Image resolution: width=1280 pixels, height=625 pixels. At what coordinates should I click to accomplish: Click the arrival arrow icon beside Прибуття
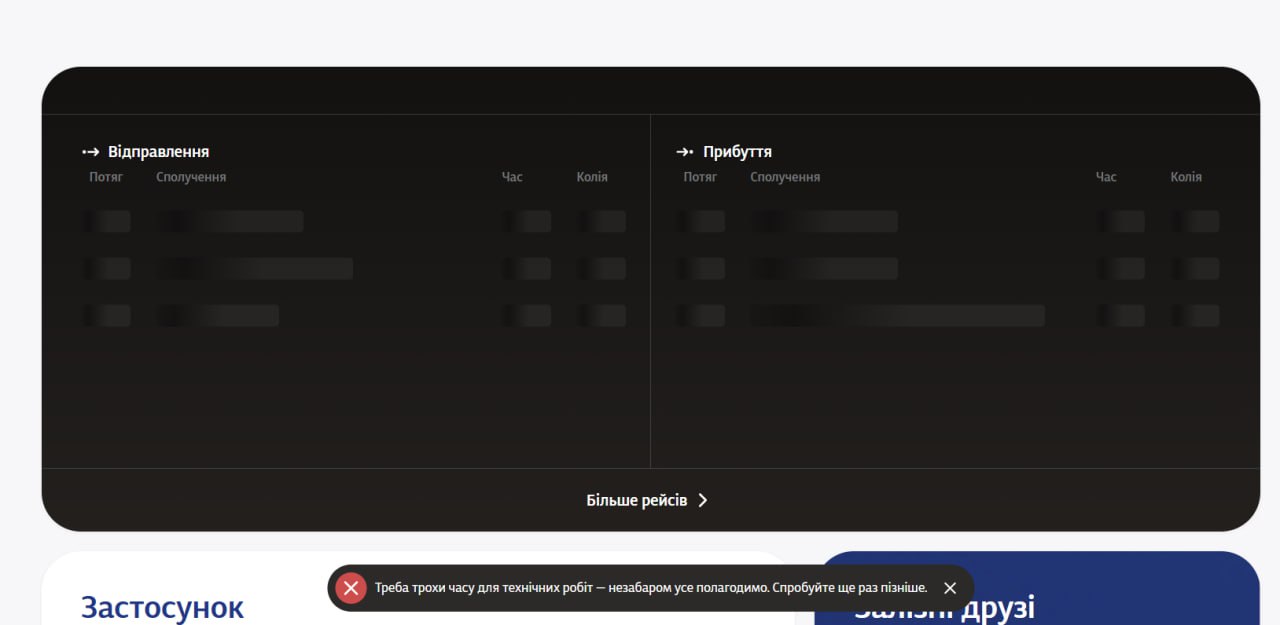click(685, 152)
